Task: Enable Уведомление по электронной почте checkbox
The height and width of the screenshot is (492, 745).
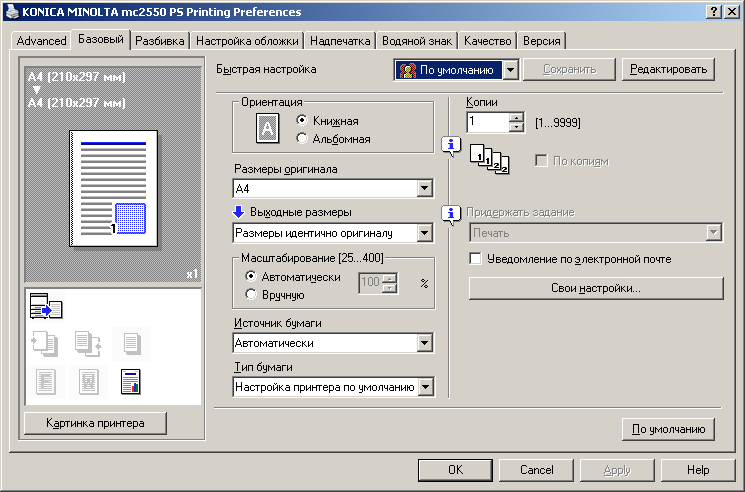Action: [475, 258]
